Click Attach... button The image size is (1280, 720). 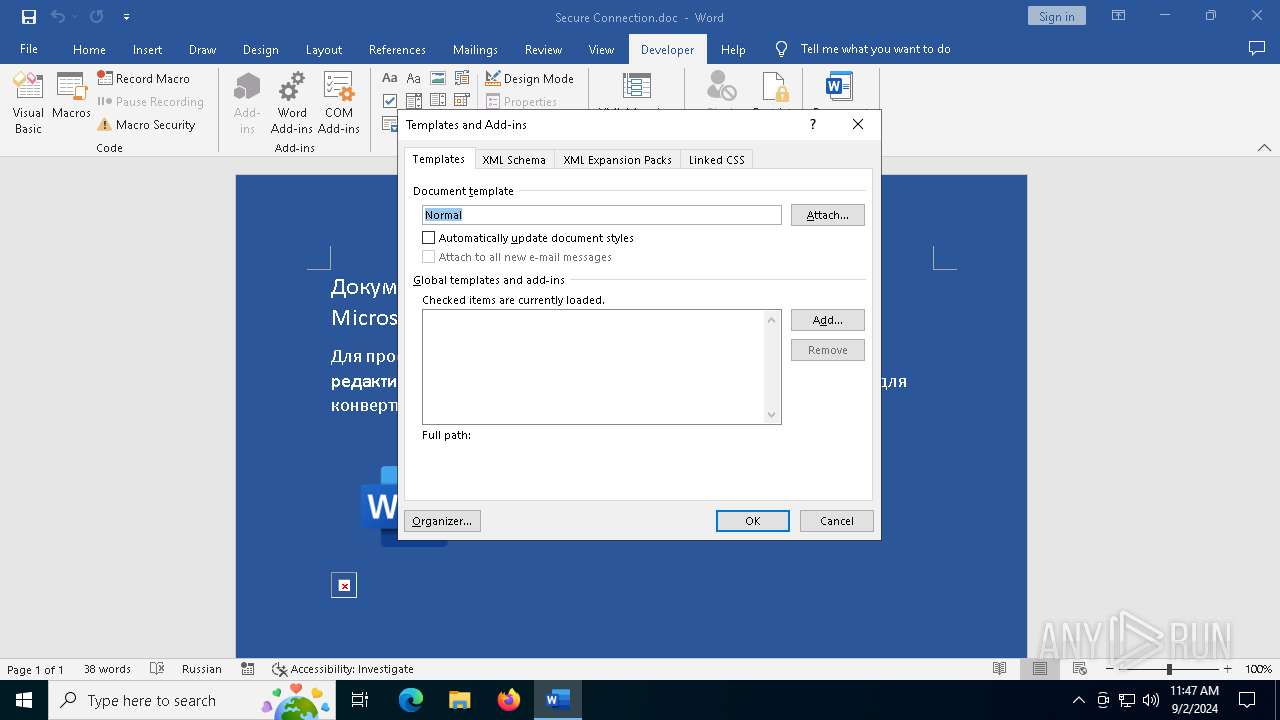tap(828, 215)
